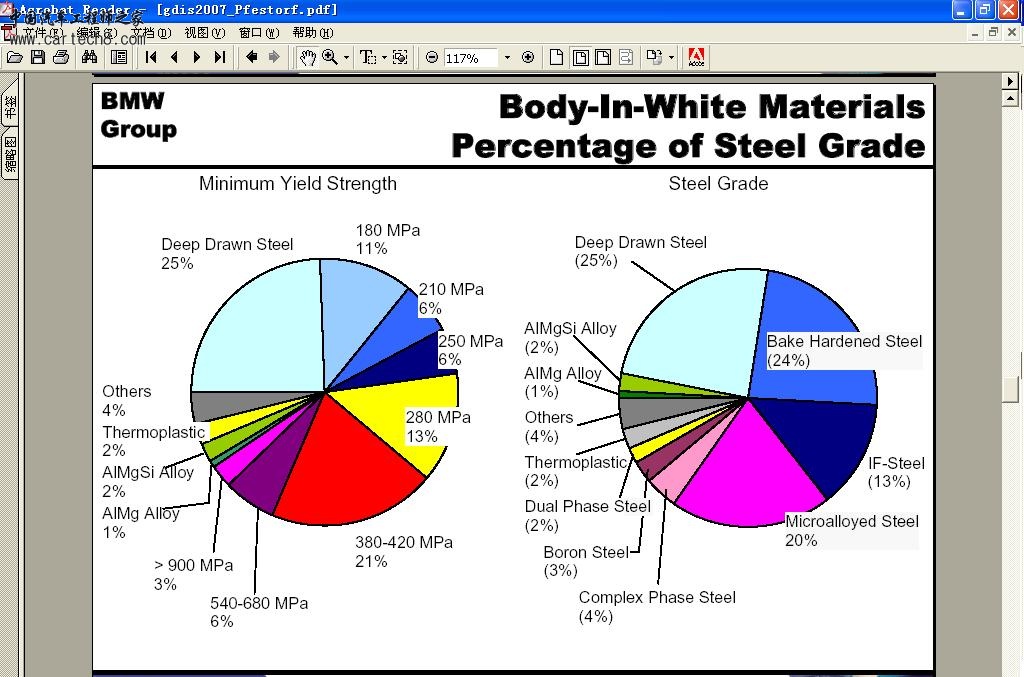Save a copy with the floppy disk icon
1024x677 pixels.
[x=38, y=57]
